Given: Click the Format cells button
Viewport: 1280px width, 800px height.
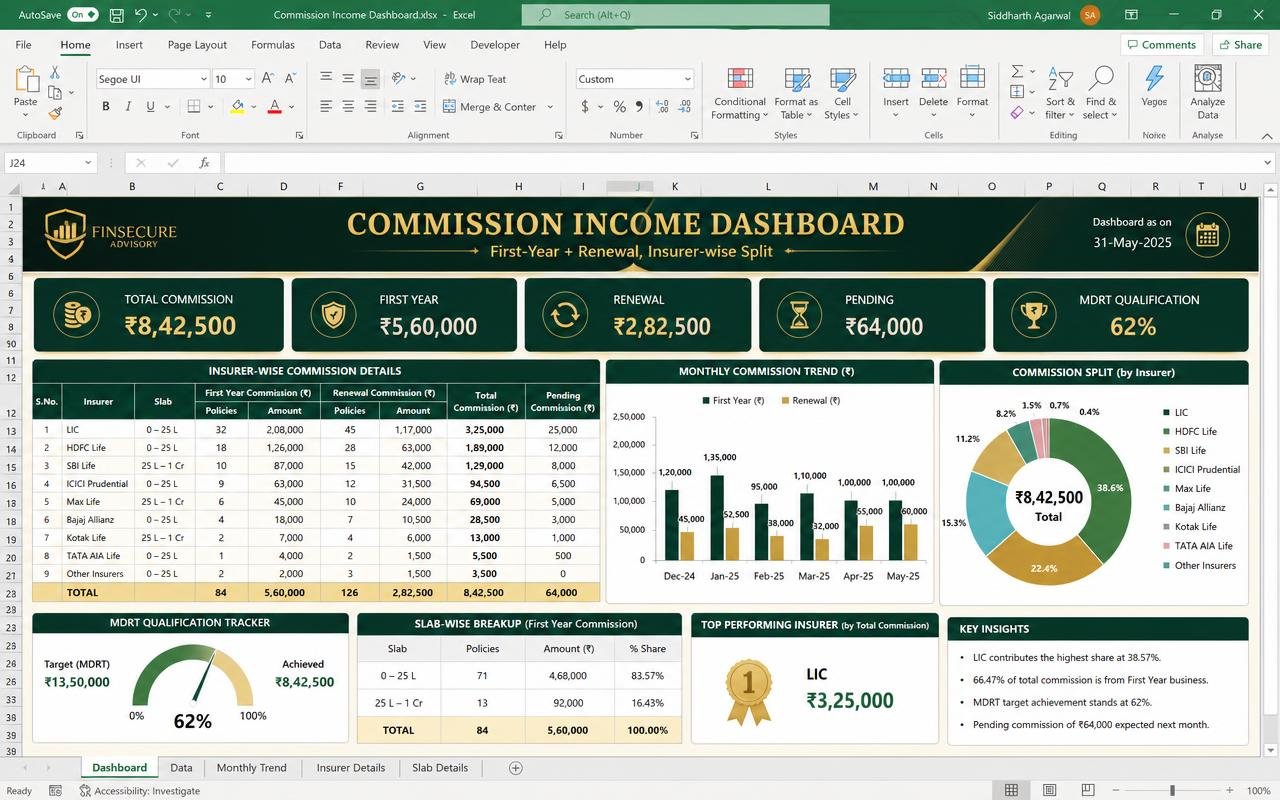Looking at the screenshot, I should [x=972, y=92].
